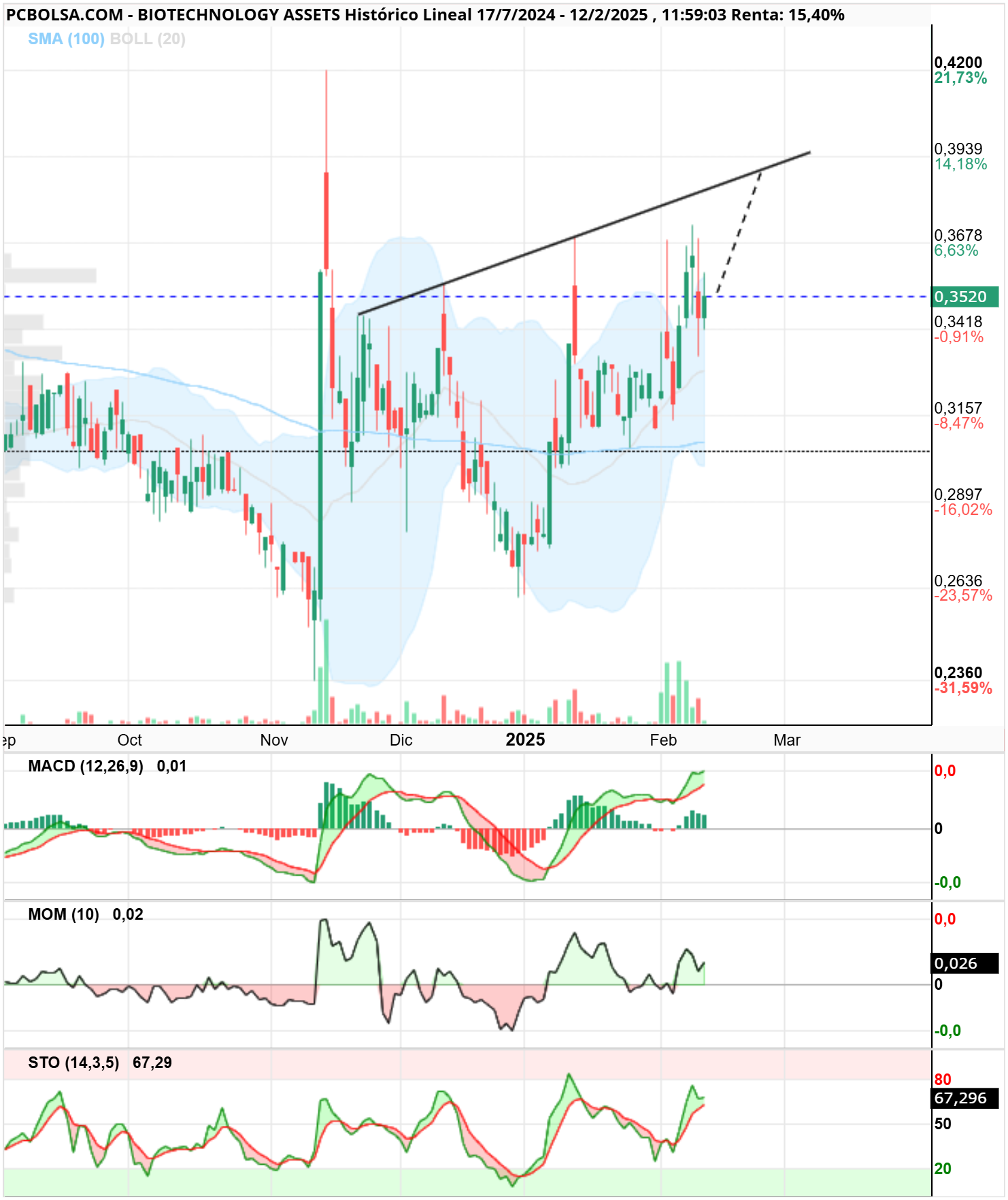This screenshot has width=1008, height=1200.
Task: Click the 2025 year label
Action: click(x=525, y=740)
